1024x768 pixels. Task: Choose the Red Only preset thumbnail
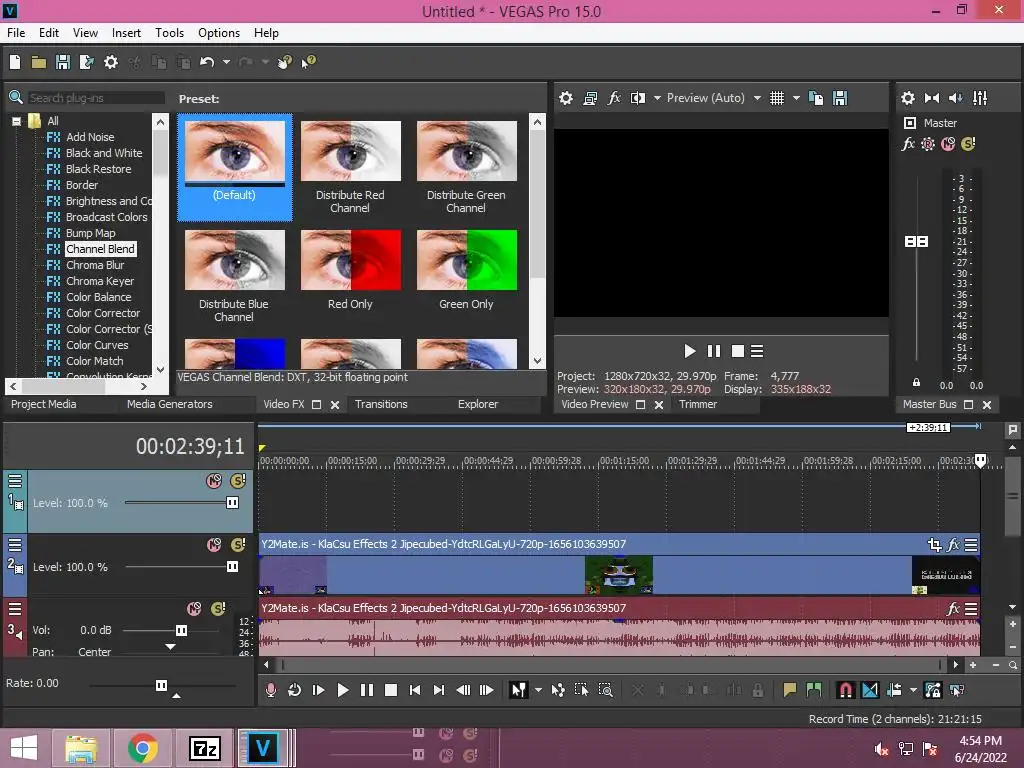coord(351,259)
